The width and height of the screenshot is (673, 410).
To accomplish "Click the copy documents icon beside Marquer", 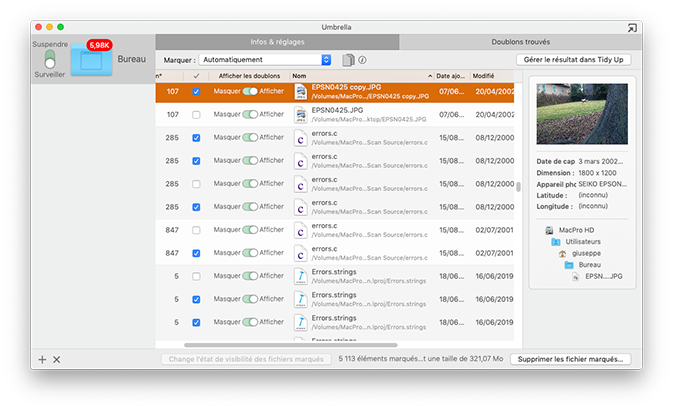I will (348, 60).
